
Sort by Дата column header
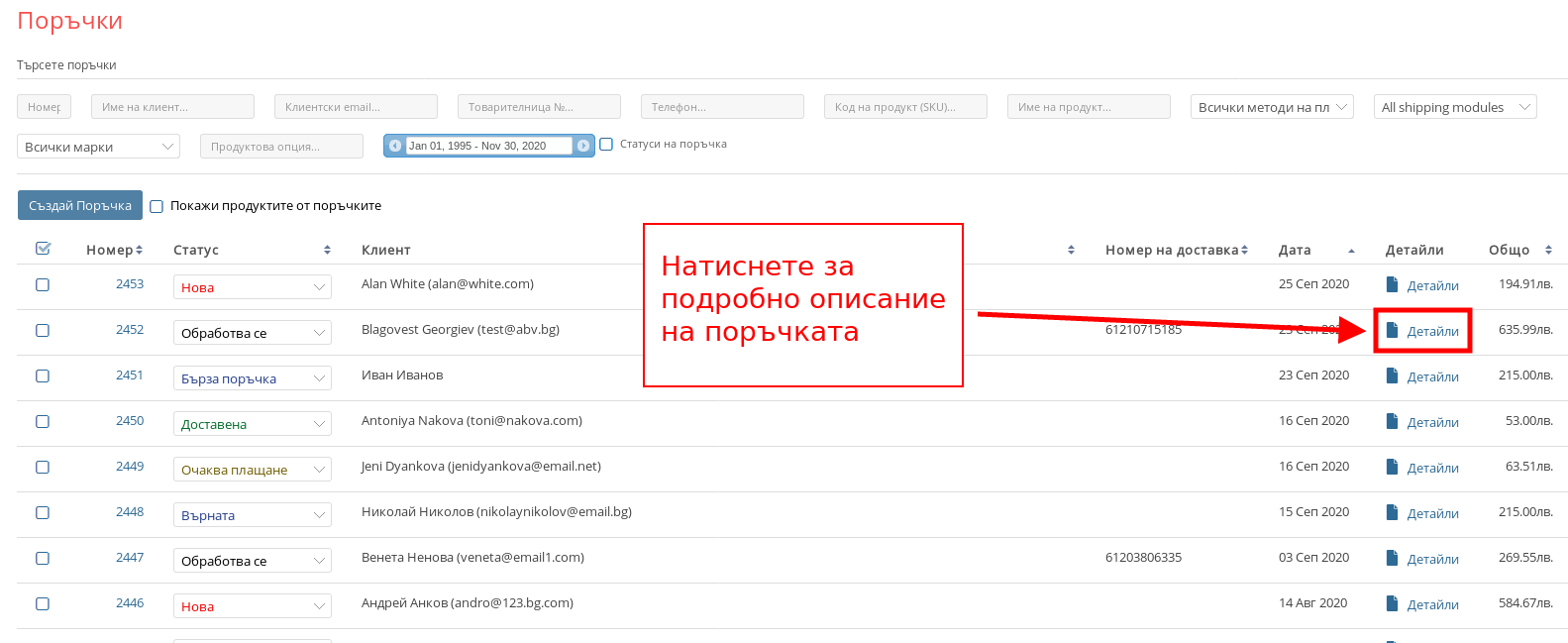(x=1295, y=250)
